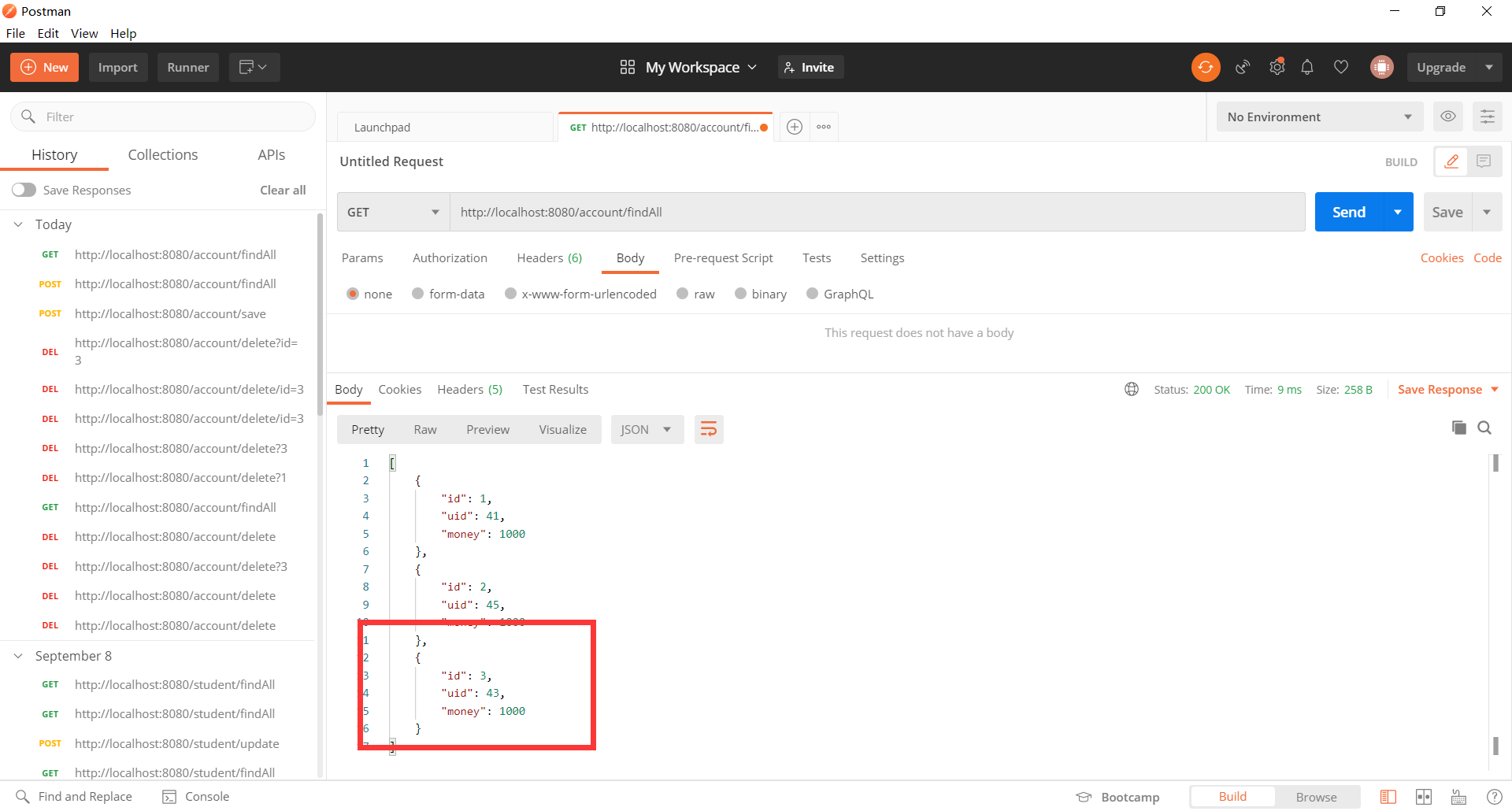The width and height of the screenshot is (1512, 811).
Task: Open the JSON format dropdown
Action: pos(647,429)
